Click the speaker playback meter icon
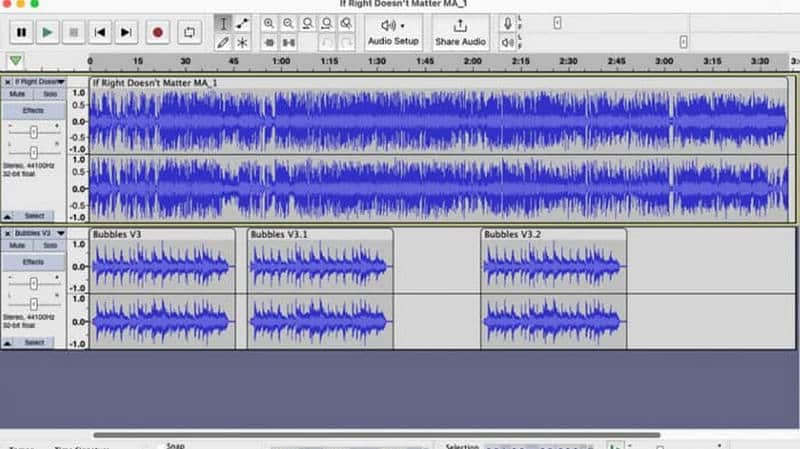800x449 pixels. tap(508, 42)
